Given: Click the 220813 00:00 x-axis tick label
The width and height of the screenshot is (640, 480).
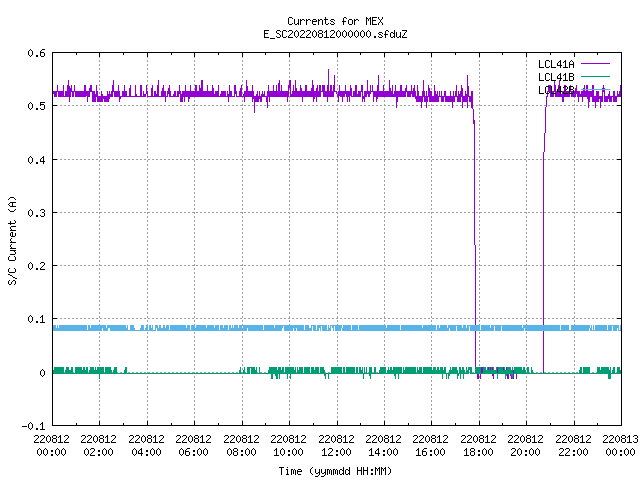Looking at the screenshot, I should (620, 446).
